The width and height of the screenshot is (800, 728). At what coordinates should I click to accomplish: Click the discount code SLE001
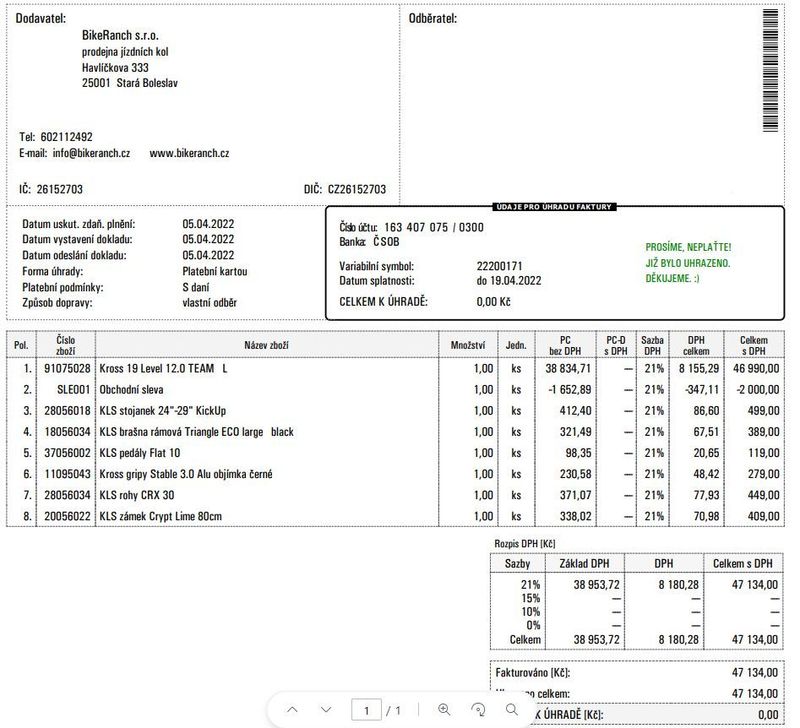pyautogui.click(x=73, y=390)
